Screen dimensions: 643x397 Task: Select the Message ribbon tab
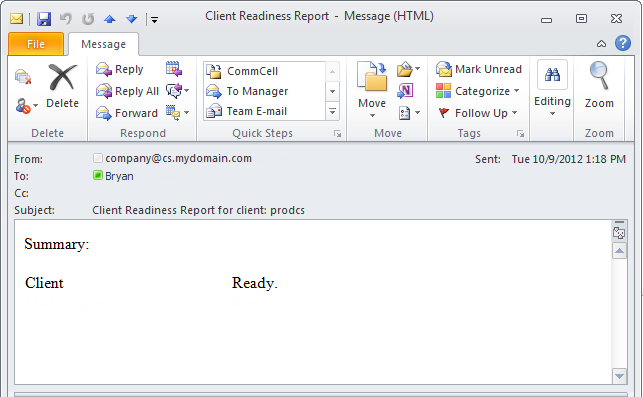[103, 44]
